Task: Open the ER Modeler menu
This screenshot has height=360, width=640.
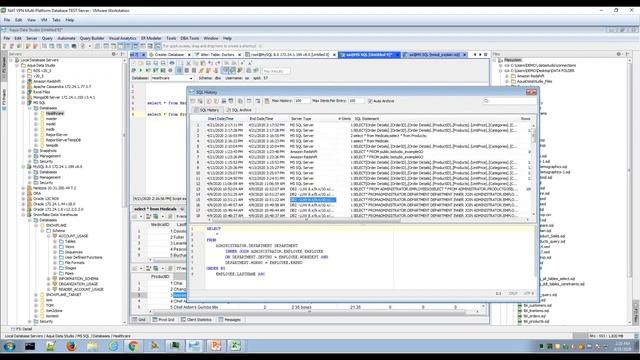Action: [151, 38]
